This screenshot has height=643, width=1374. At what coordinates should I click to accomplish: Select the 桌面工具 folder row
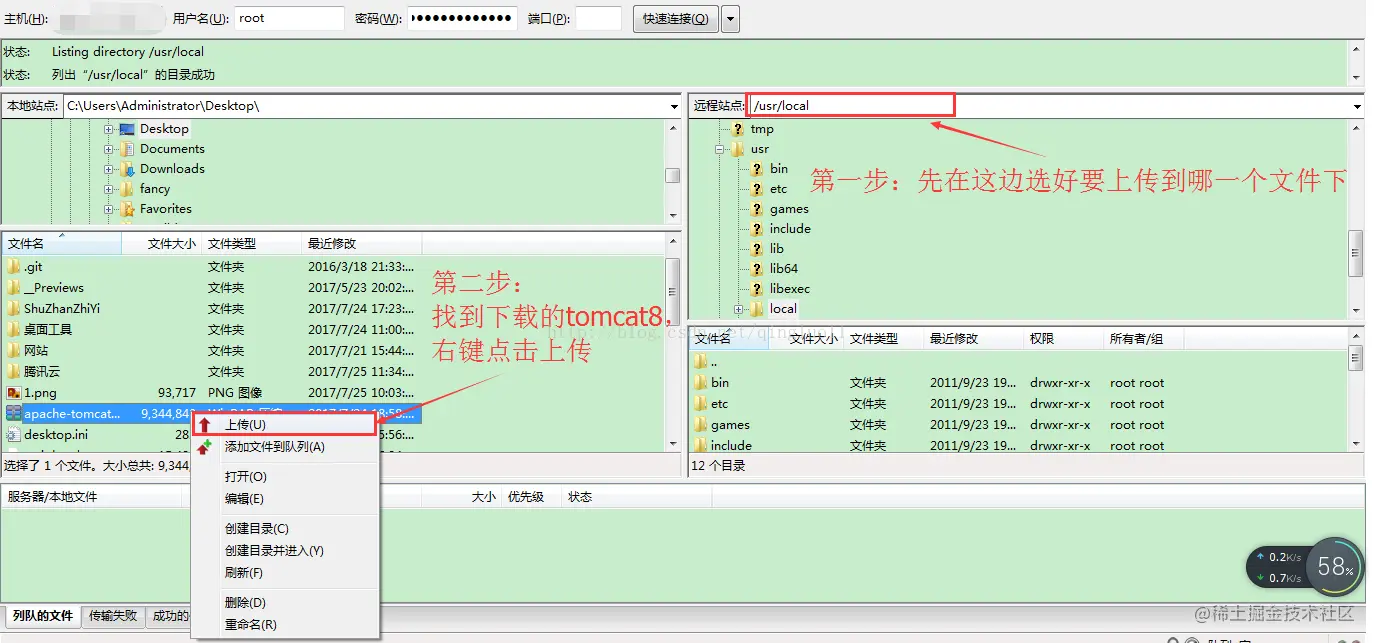(x=212, y=330)
